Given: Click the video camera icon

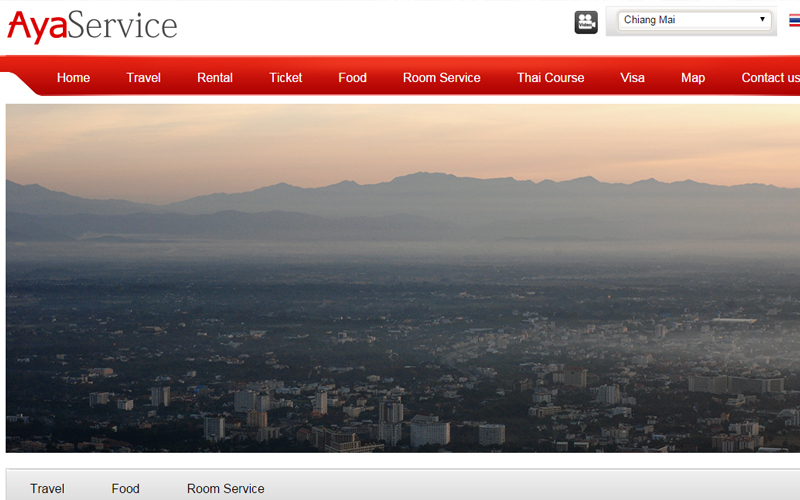Looking at the screenshot, I should (586, 22).
